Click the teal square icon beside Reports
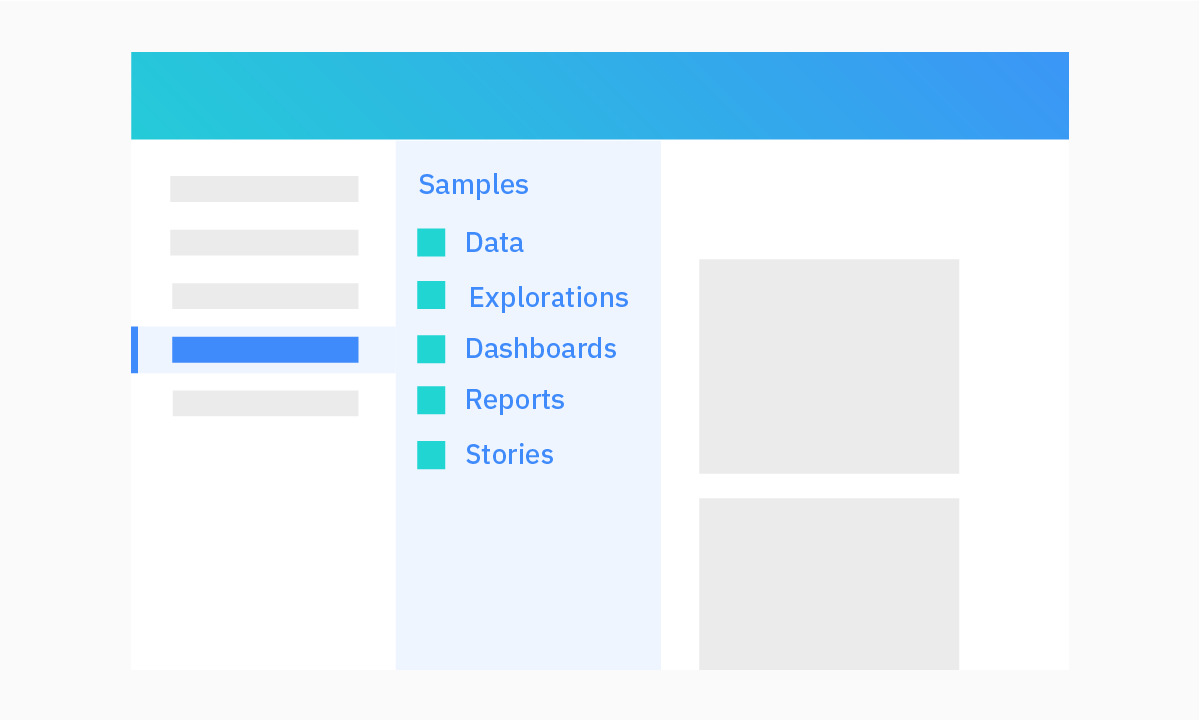 click(x=431, y=400)
